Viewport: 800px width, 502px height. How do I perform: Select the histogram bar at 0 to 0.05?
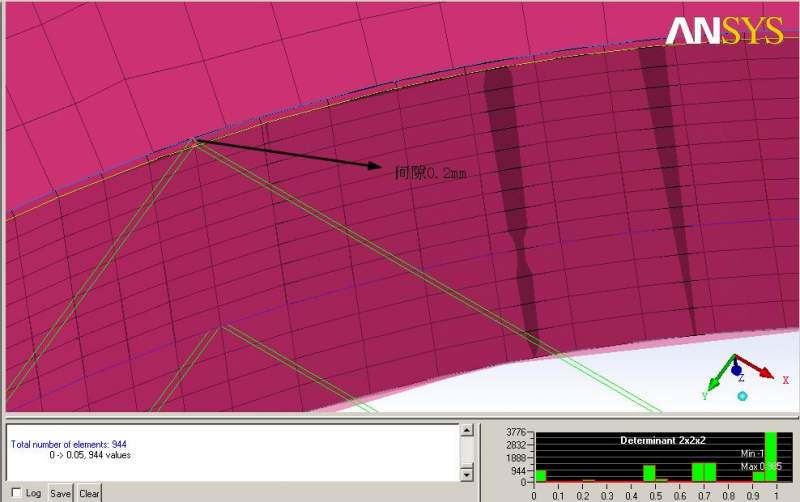click(540, 475)
